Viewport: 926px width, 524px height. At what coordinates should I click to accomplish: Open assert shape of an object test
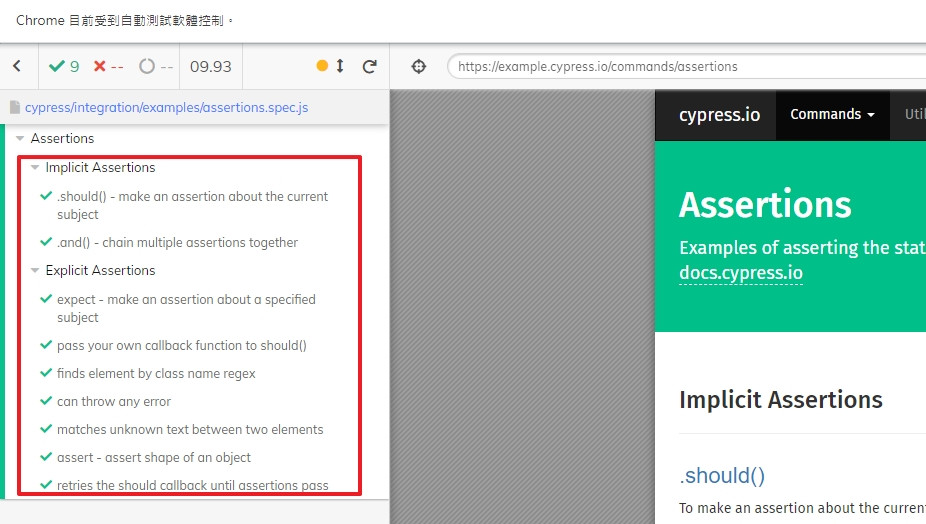pos(154,457)
